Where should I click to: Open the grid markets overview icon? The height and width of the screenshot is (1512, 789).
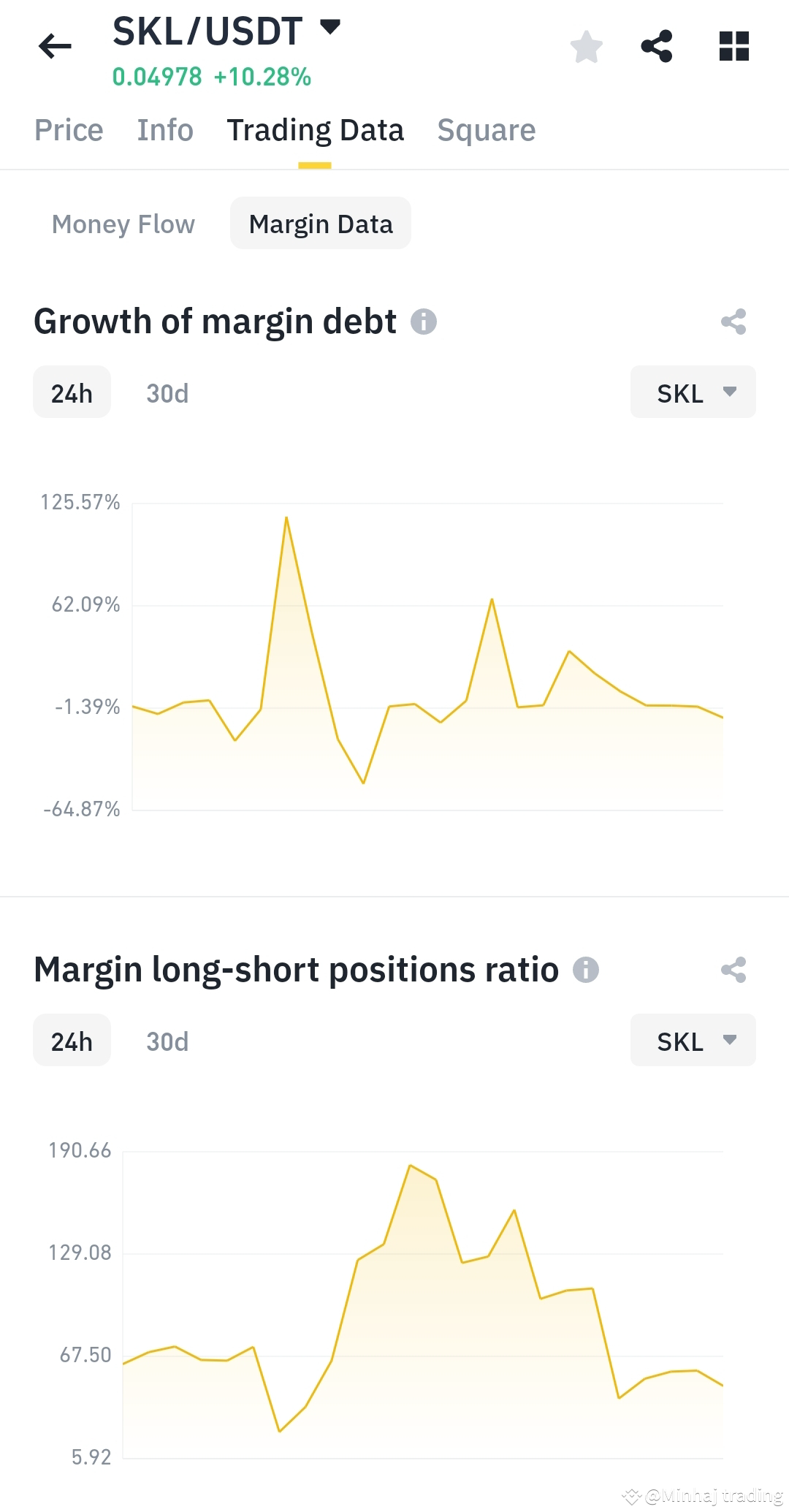733,47
